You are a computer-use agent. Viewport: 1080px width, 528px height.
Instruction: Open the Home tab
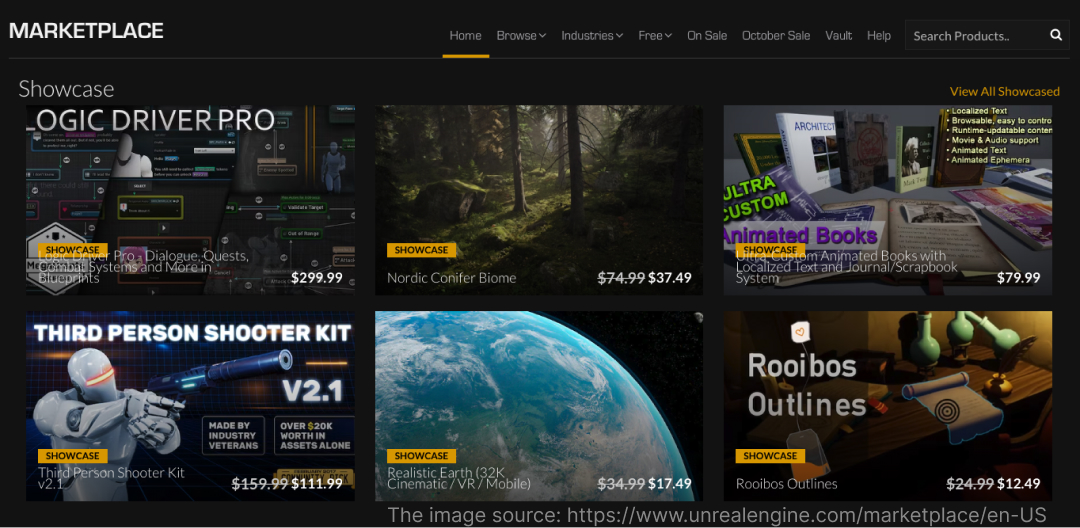coord(466,36)
